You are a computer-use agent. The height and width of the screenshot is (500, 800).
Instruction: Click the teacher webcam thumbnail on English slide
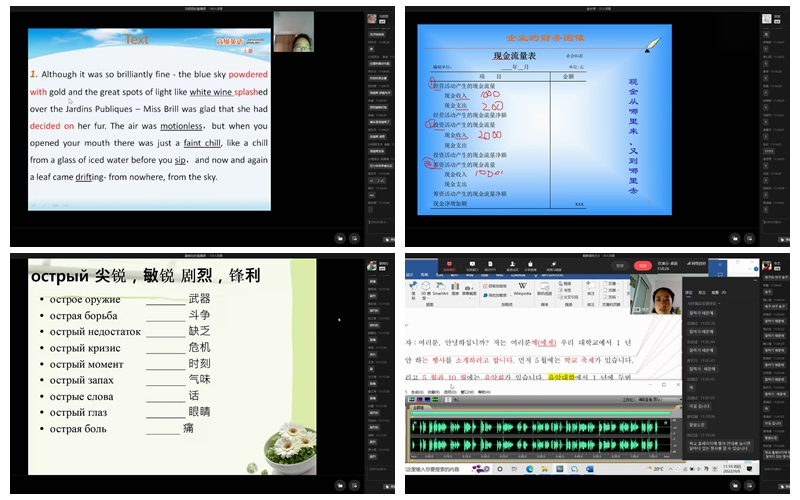[293, 31]
